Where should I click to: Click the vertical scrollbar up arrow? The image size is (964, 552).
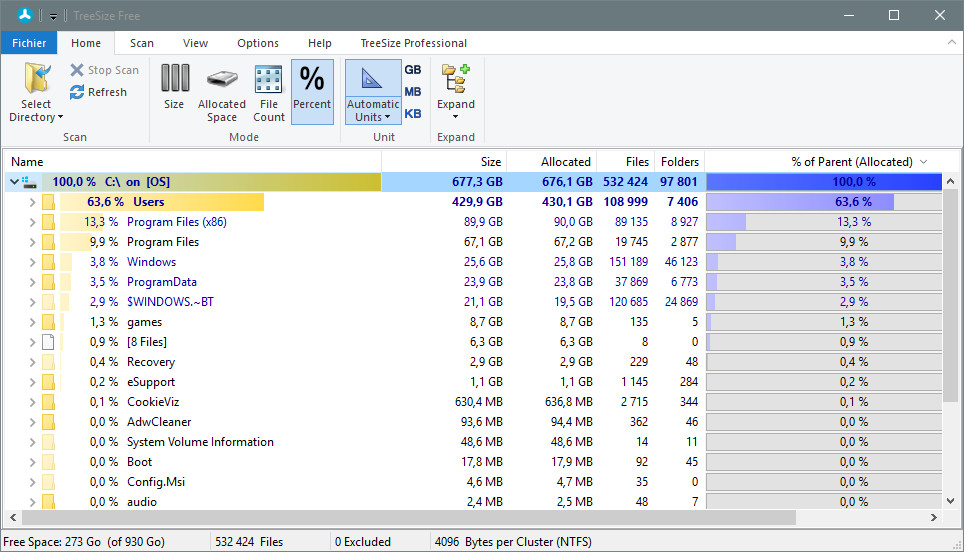coord(950,181)
